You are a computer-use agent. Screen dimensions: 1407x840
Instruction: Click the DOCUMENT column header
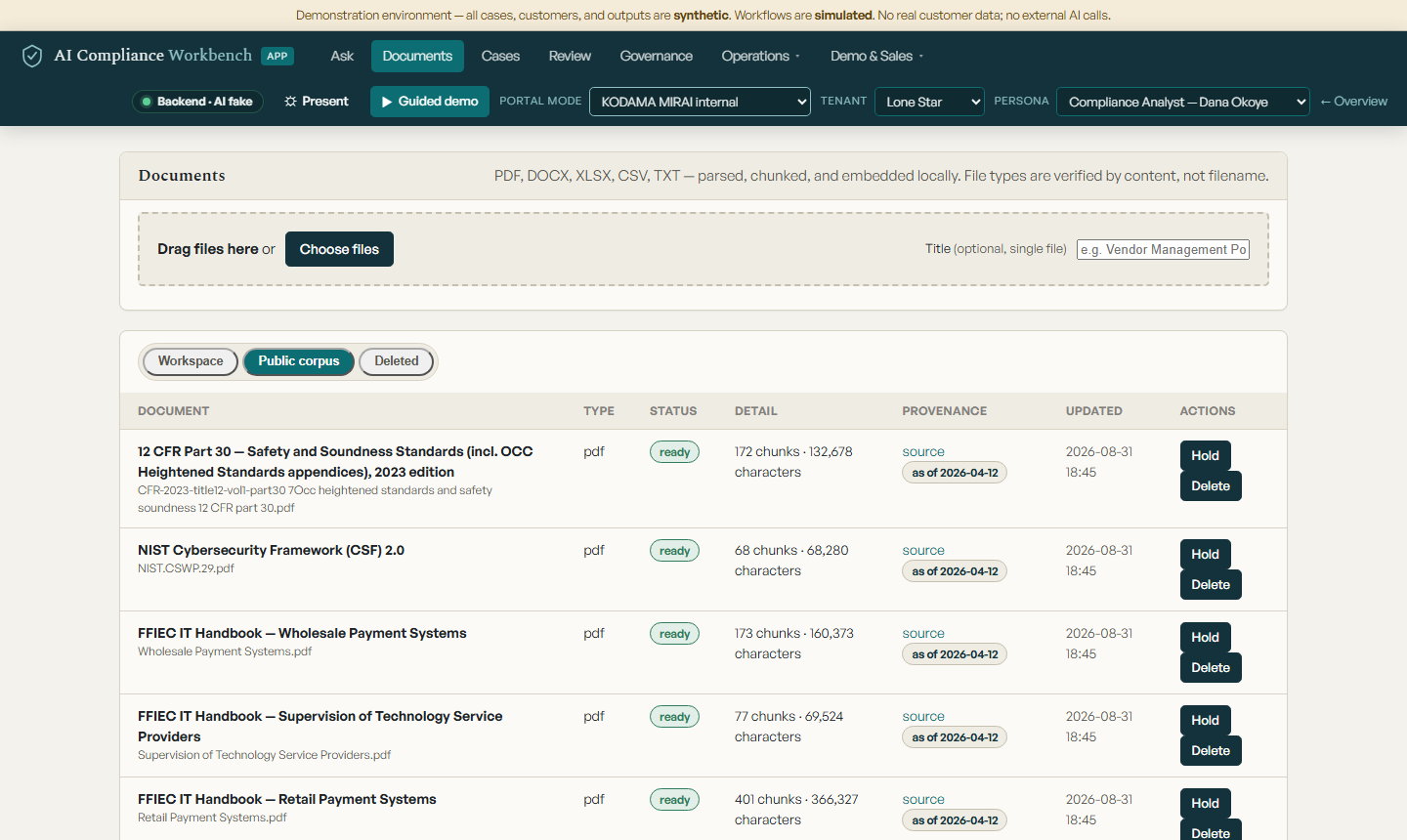(x=174, y=411)
